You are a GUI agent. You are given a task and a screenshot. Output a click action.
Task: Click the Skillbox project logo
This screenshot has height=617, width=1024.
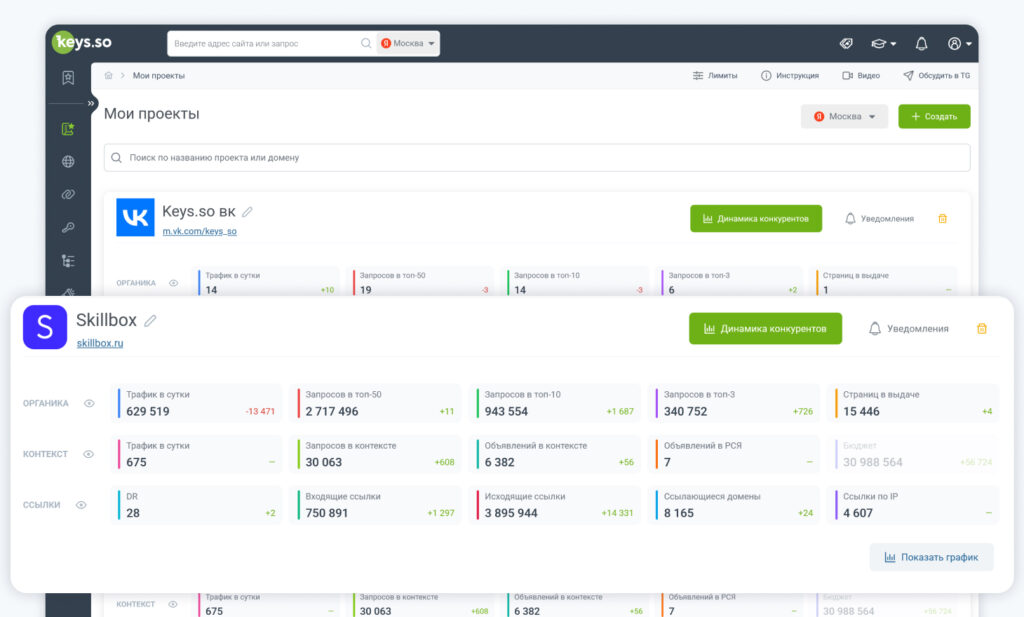[45, 327]
